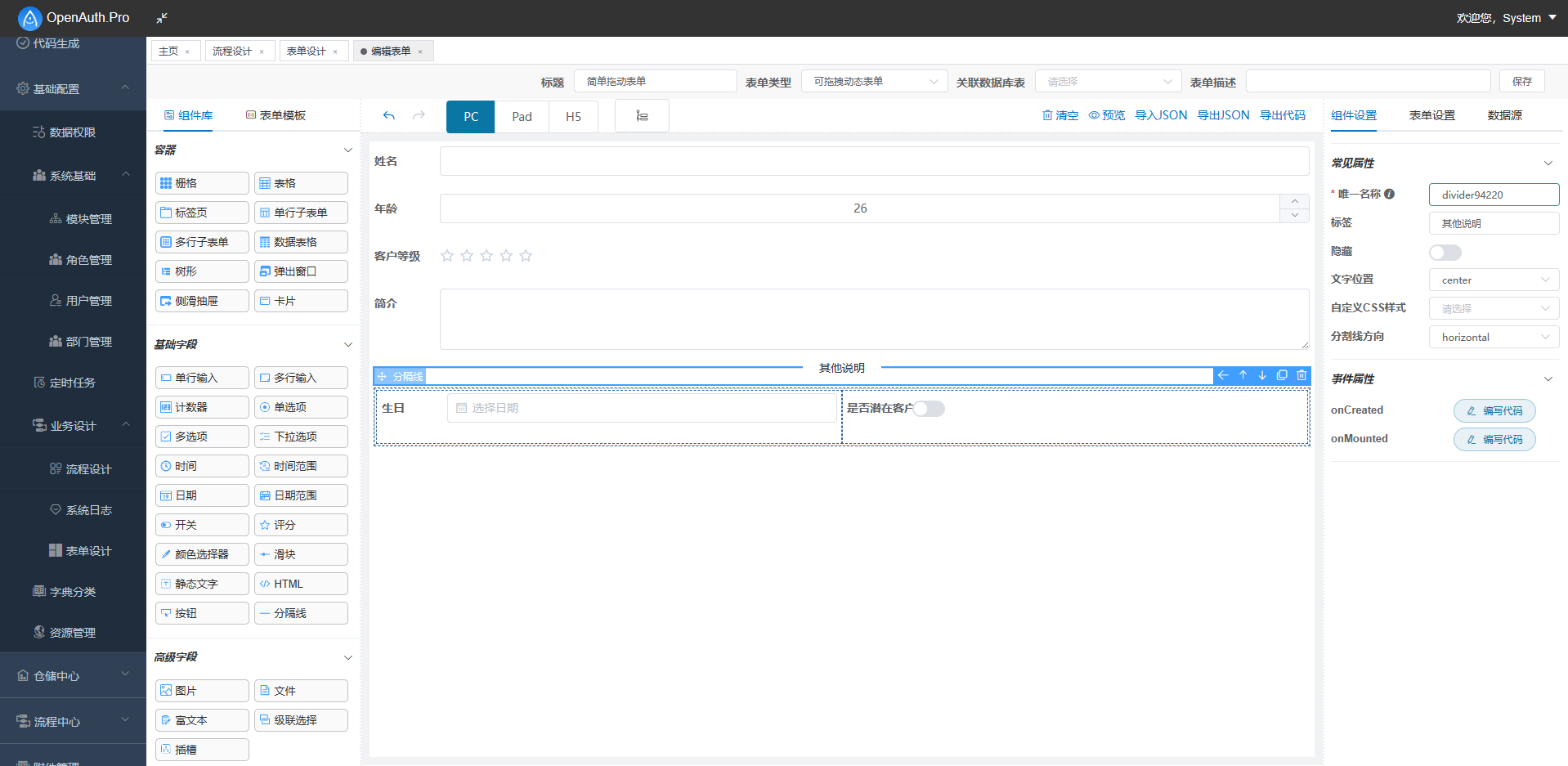The width and height of the screenshot is (1568, 766).
Task: Click the third star in 客户等级 rating
Action: [x=486, y=256]
